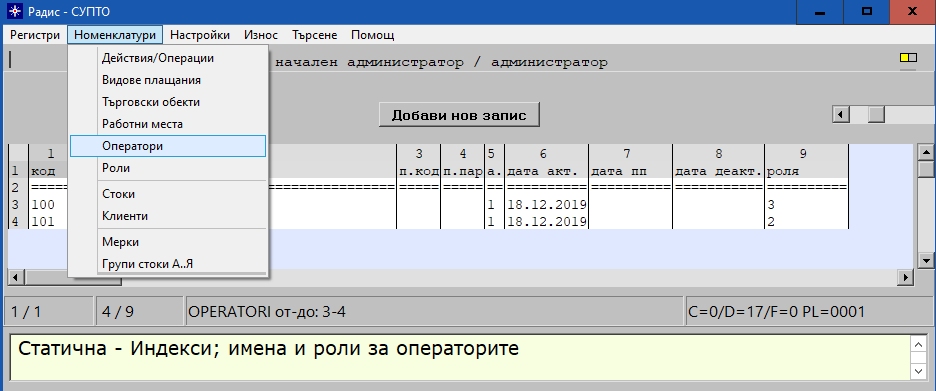Click the description box scroll down arrow

(919, 371)
